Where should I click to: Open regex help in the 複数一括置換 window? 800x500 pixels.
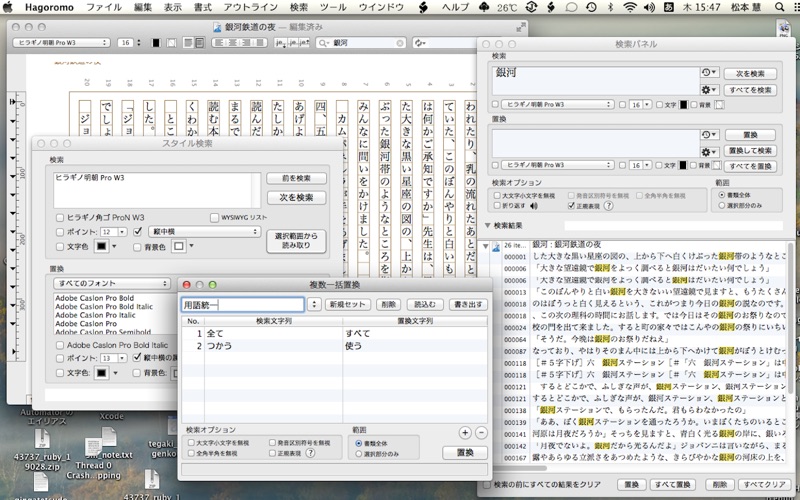point(310,453)
